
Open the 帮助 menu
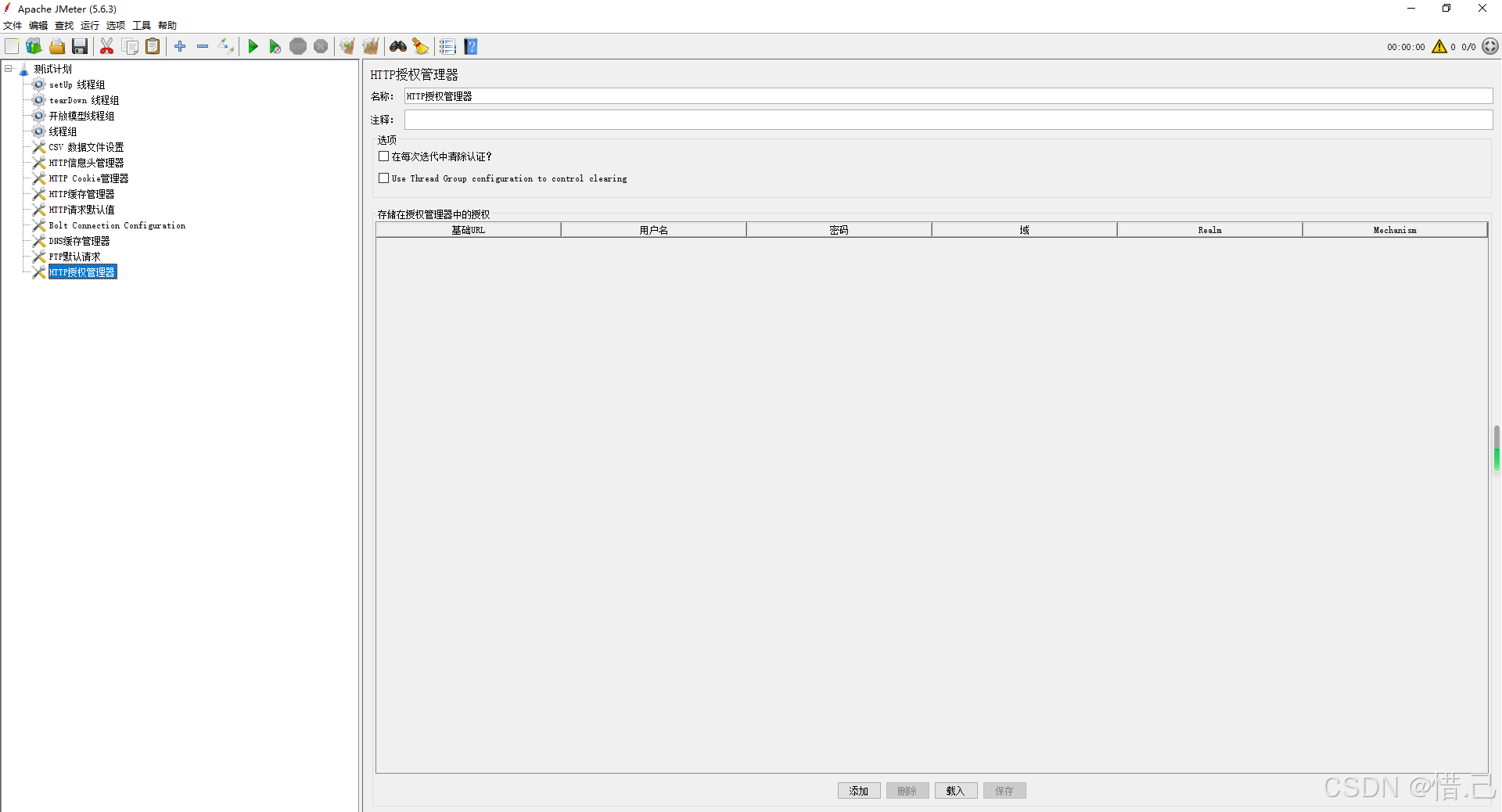[167, 26]
